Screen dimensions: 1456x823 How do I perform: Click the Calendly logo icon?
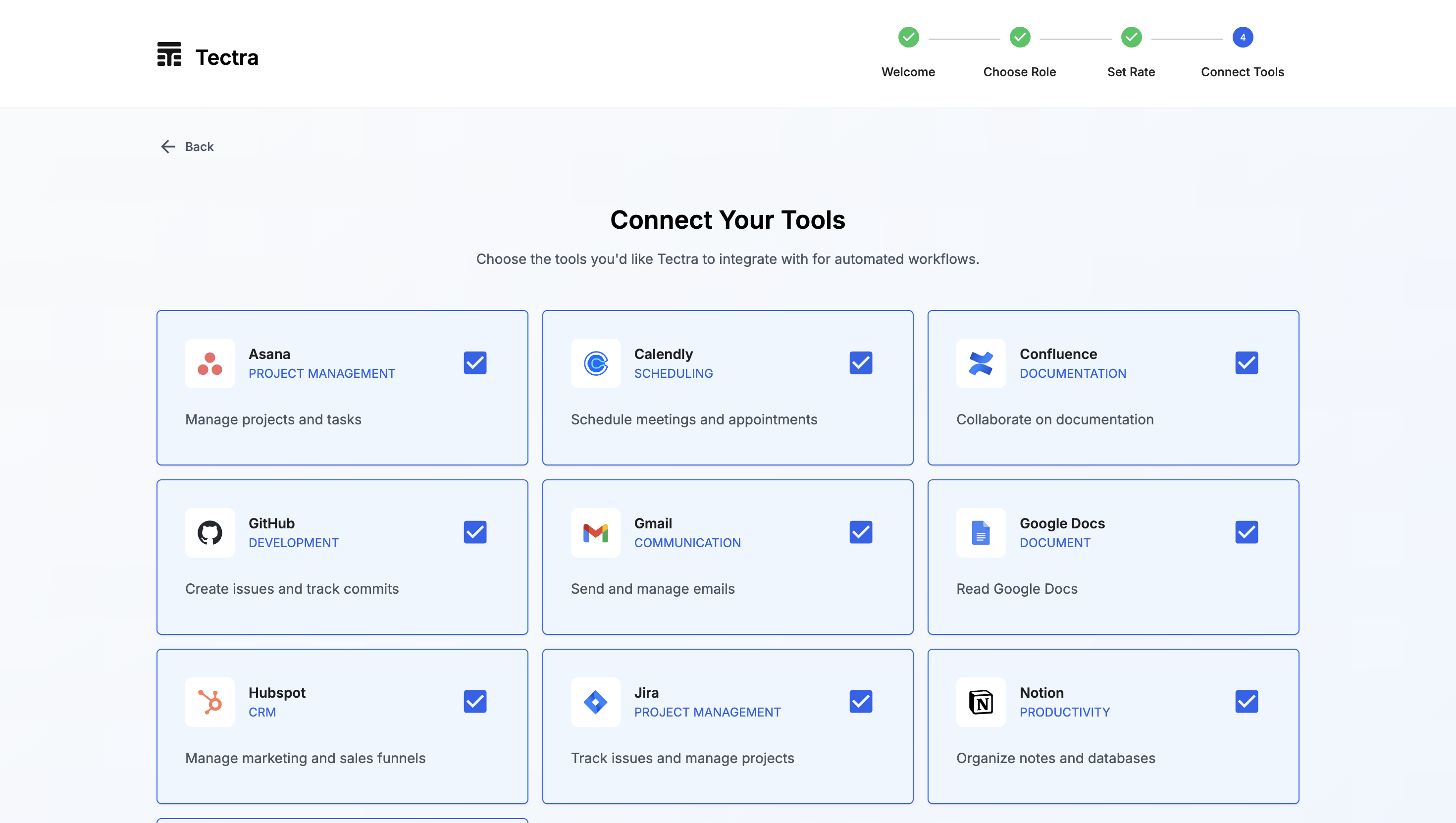[595, 363]
